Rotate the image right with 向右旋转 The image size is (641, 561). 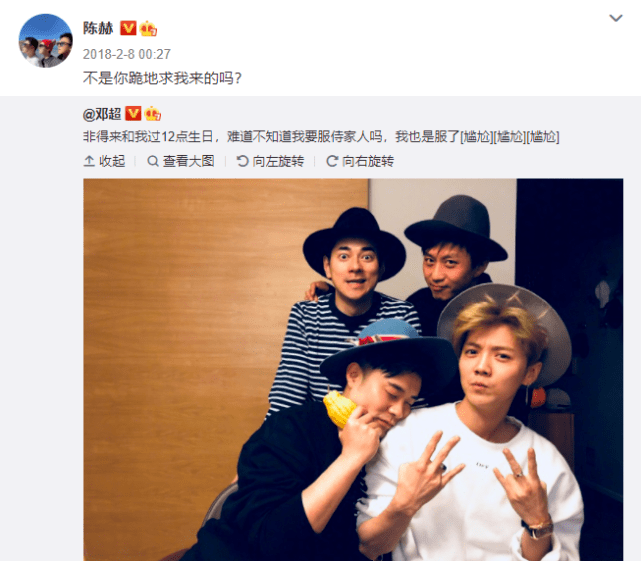pos(360,161)
